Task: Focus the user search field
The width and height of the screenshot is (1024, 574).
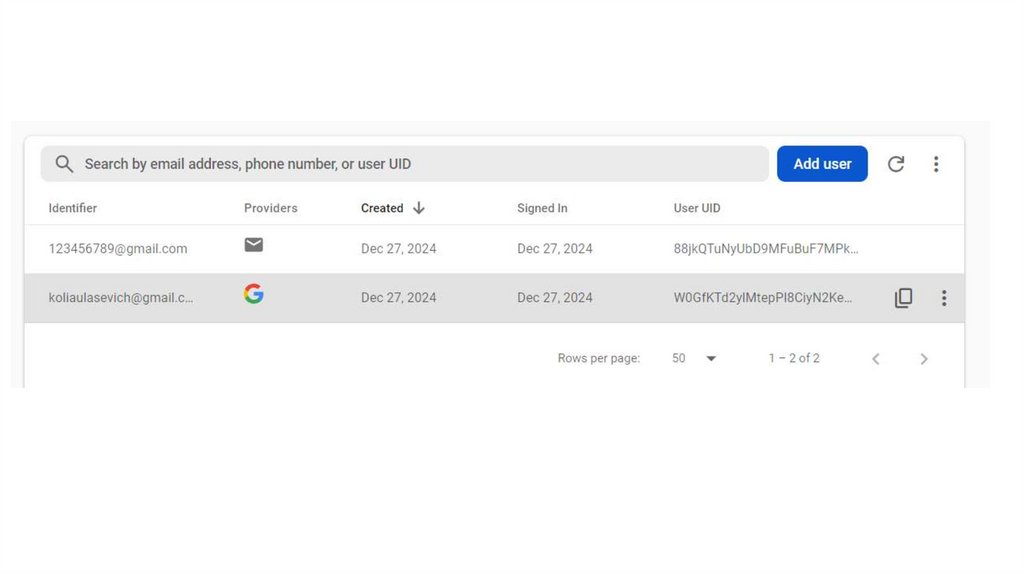Action: click(x=420, y=164)
